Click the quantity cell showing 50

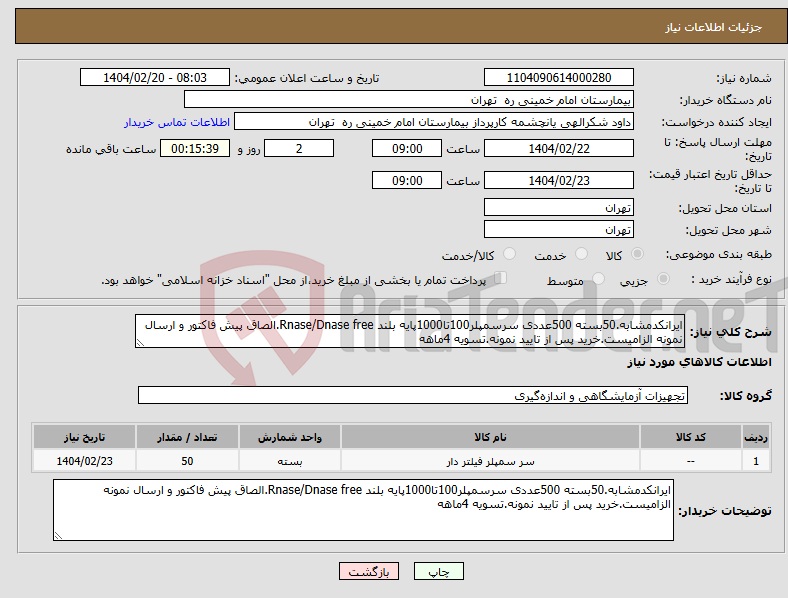click(x=187, y=461)
